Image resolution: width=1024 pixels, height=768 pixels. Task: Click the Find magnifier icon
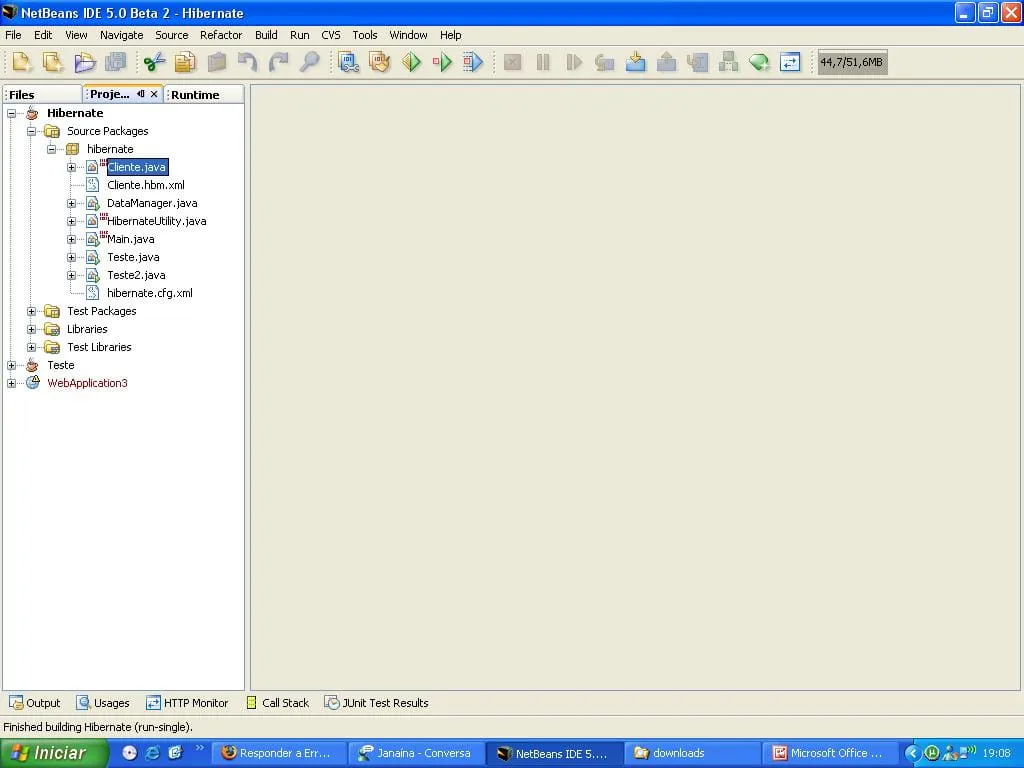[x=310, y=63]
